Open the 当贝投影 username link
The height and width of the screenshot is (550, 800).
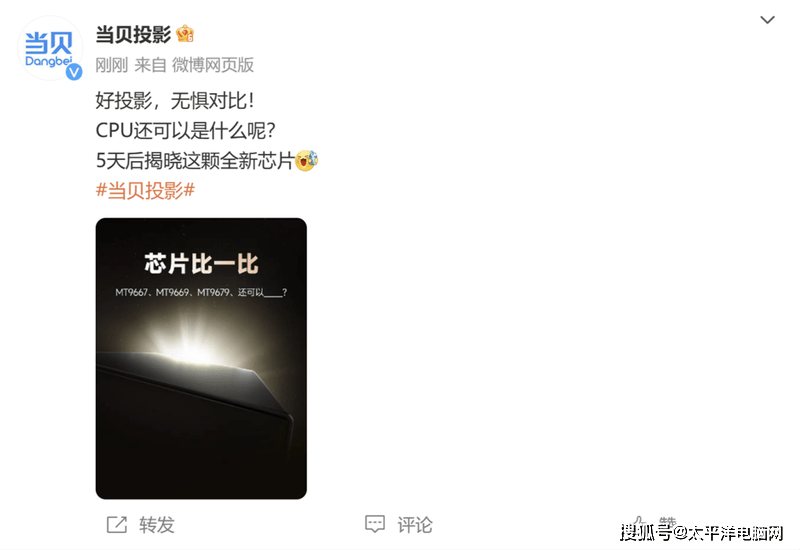[133, 35]
